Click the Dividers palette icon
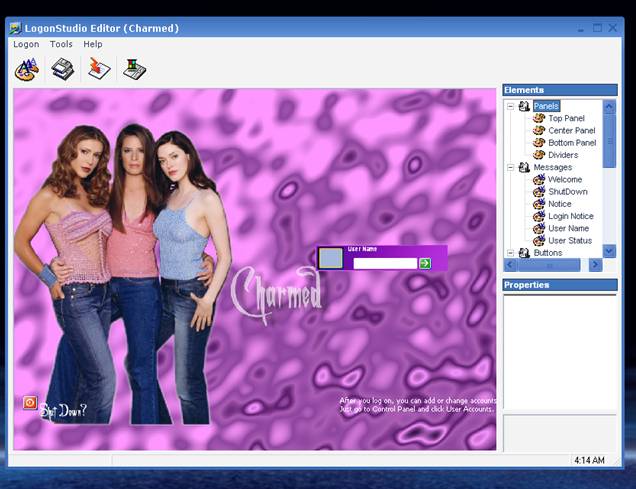The image size is (636, 489). click(x=539, y=155)
